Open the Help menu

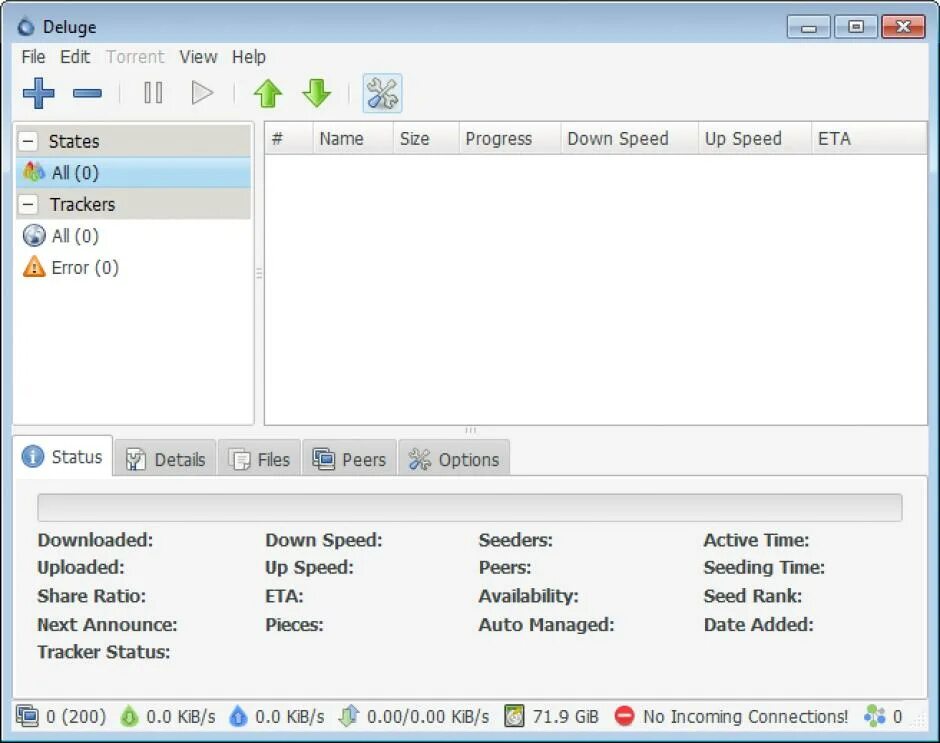pyautogui.click(x=249, y=57)
